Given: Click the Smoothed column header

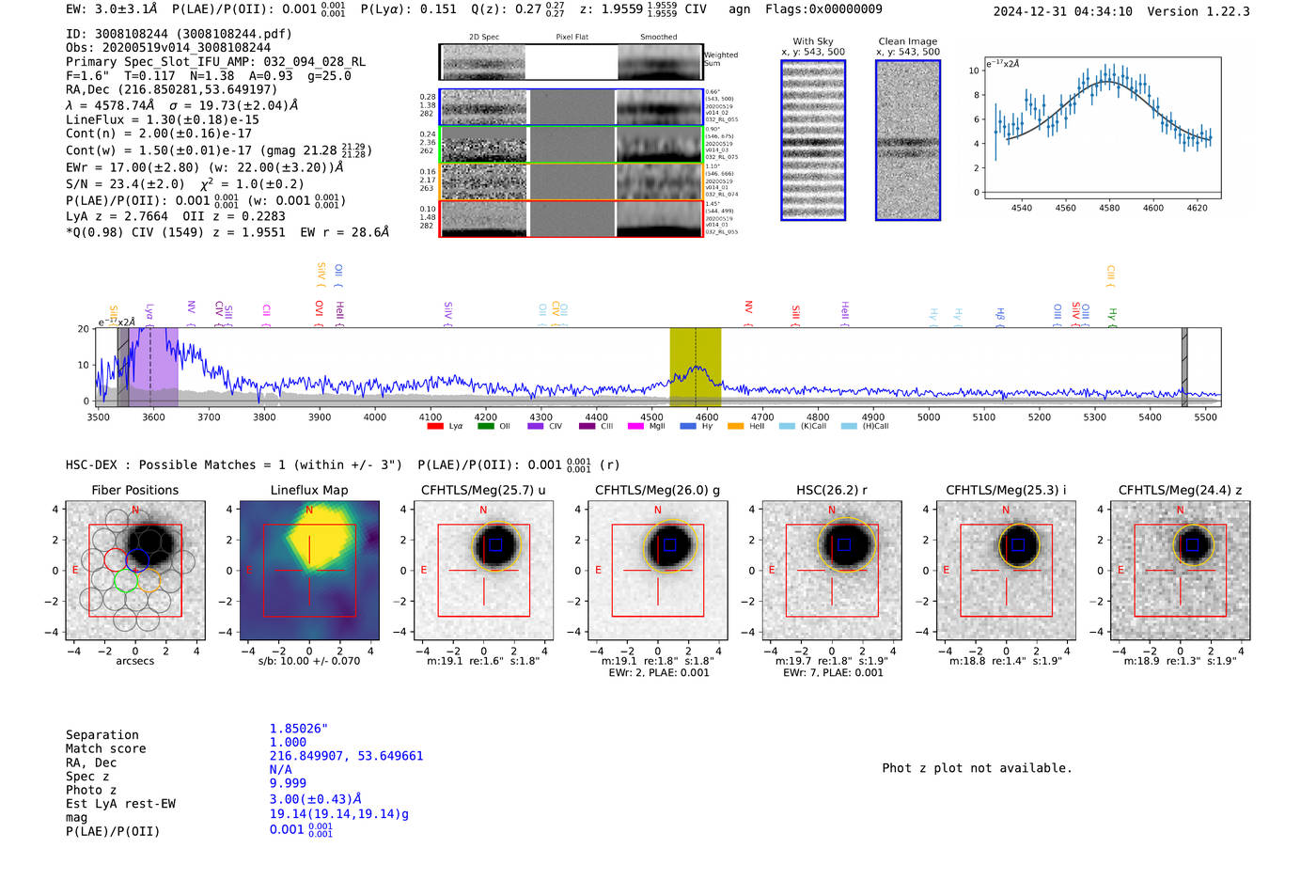Looking at the screenshot, I should [658, 38].
